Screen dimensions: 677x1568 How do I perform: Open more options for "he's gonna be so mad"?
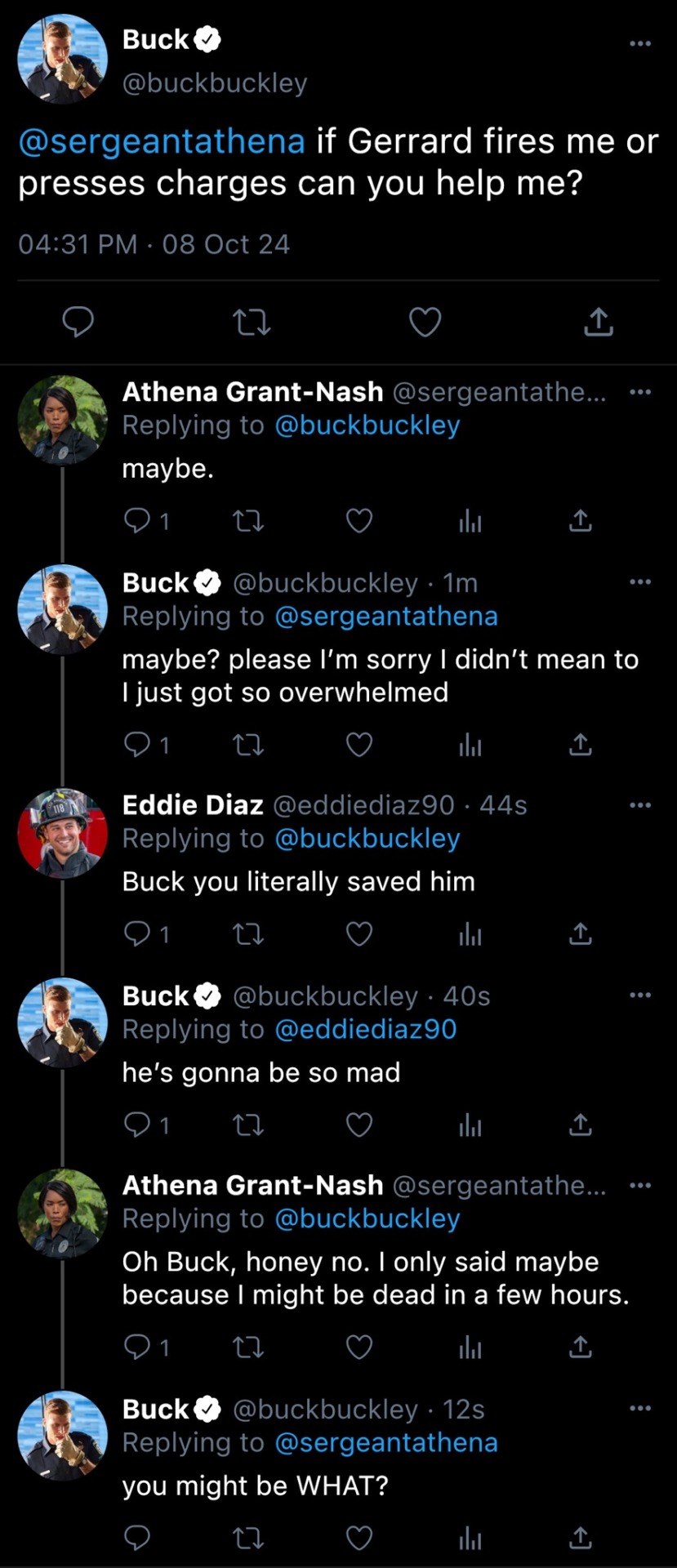click(640, 995)
